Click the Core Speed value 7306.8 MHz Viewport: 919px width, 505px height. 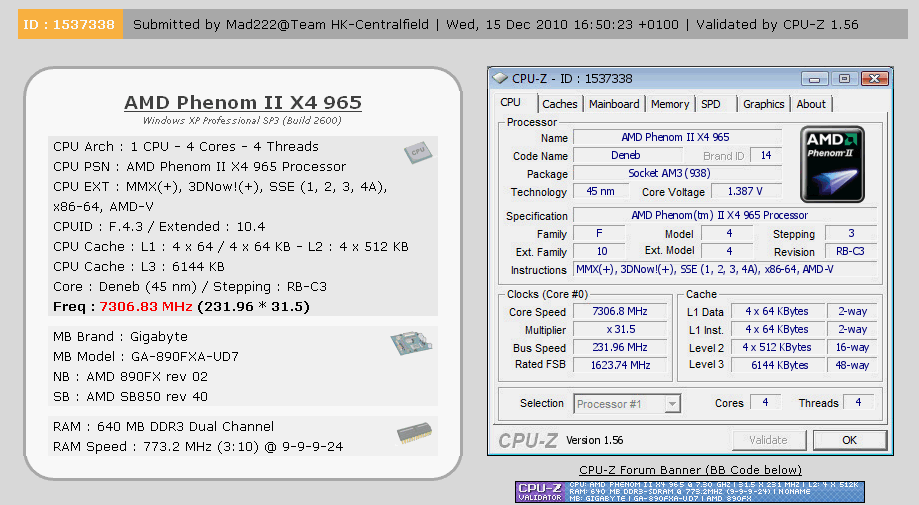point(620,311)
